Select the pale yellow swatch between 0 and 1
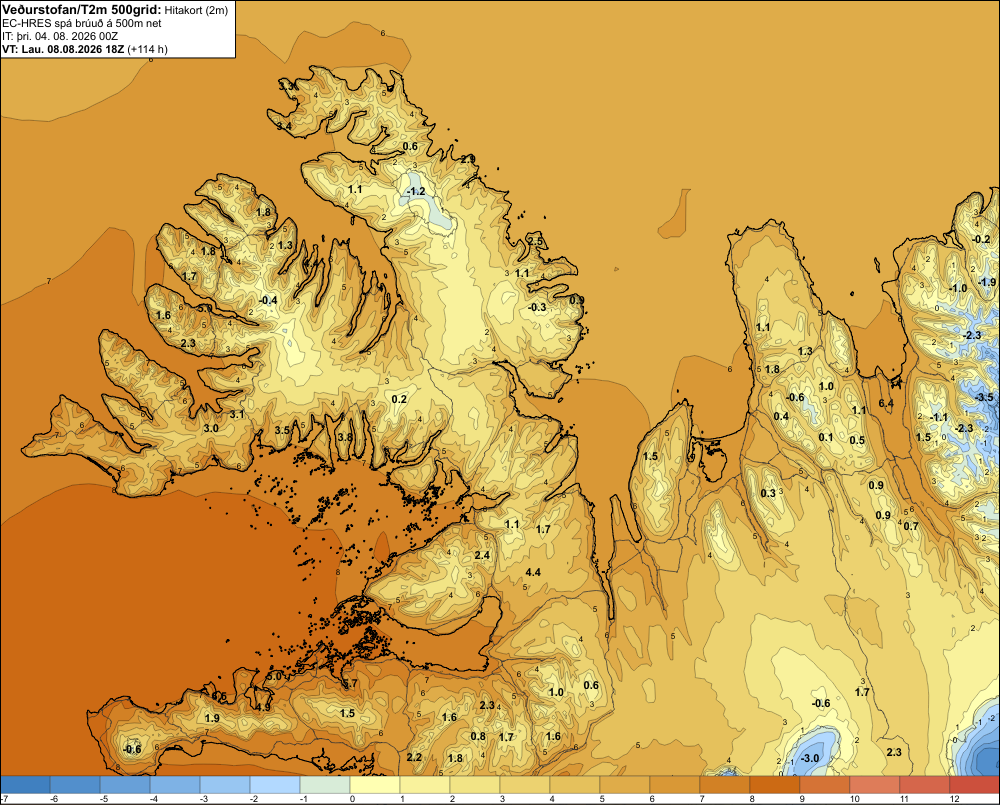 click(375, 784)
